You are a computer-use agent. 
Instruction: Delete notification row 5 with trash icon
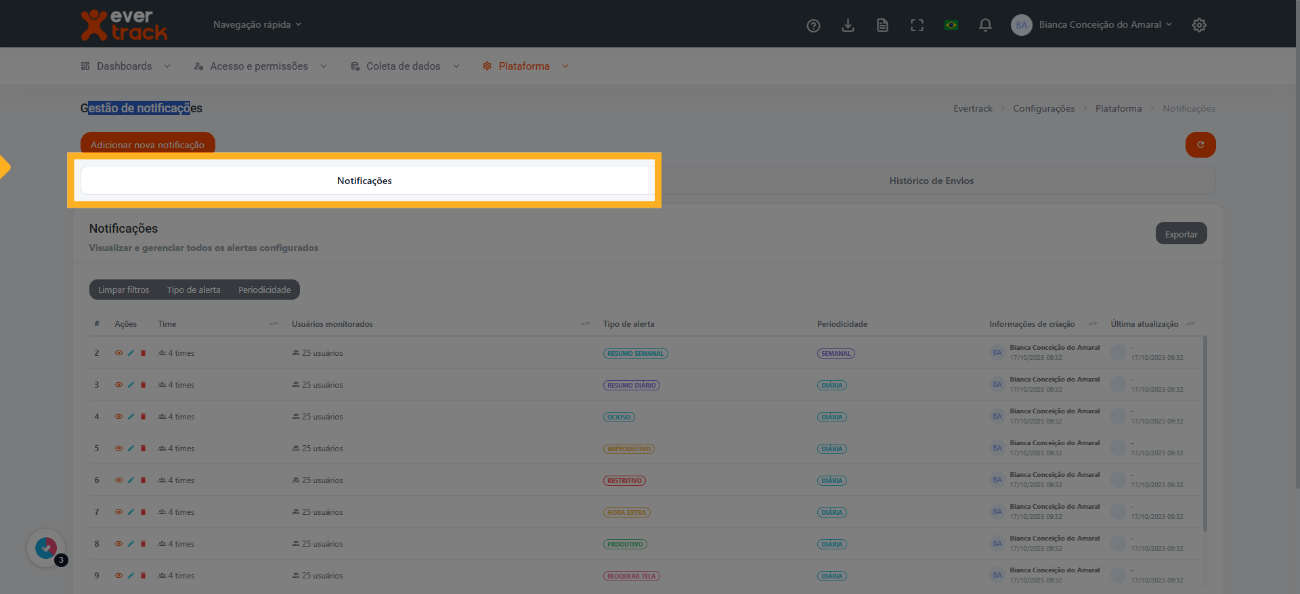143,449
